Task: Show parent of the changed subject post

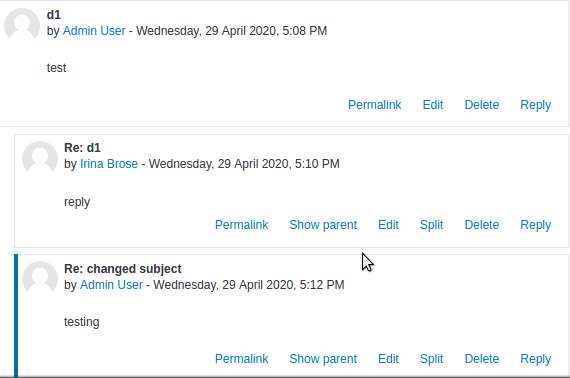Action: (x=323, y=359)
